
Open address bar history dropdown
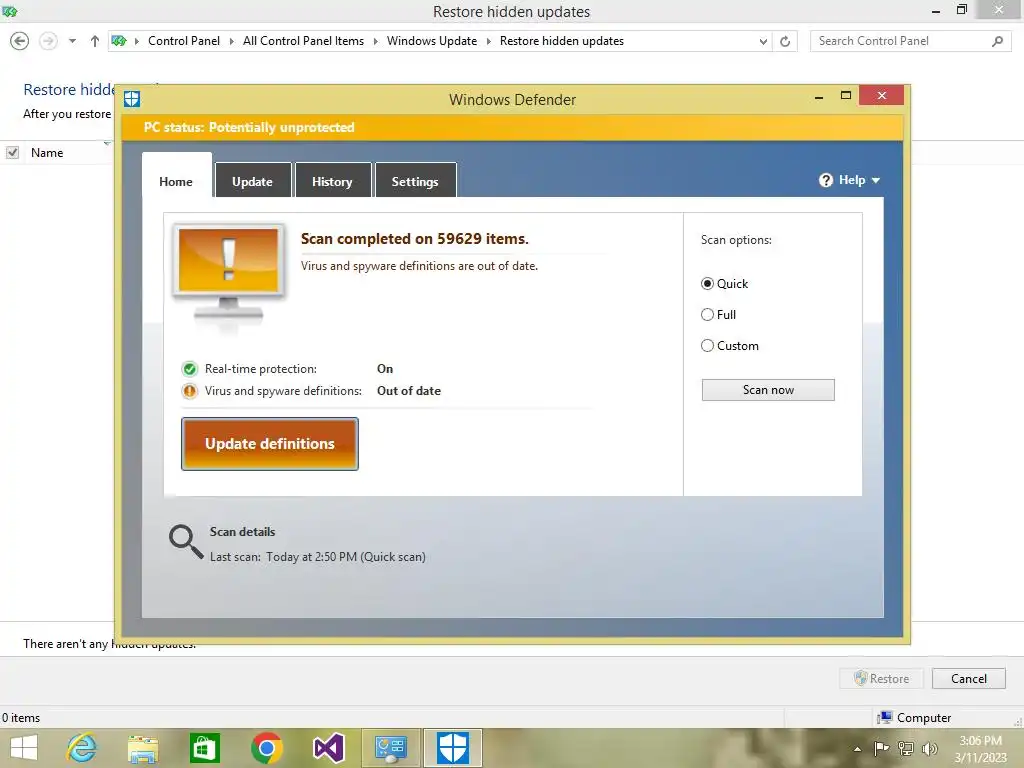pos(763,41)
